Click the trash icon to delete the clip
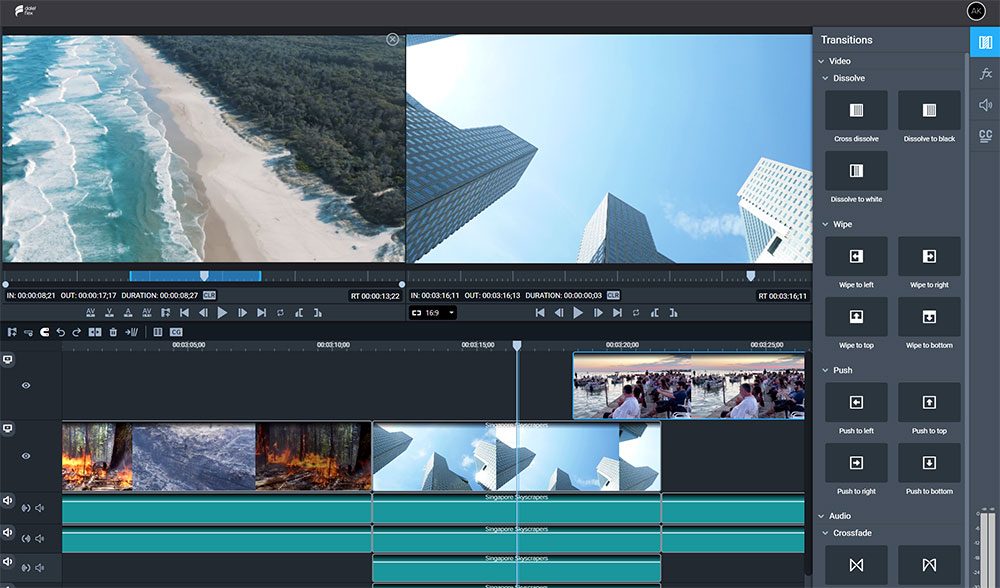The width and height of the screenshot is (1000, 588). 111,334
